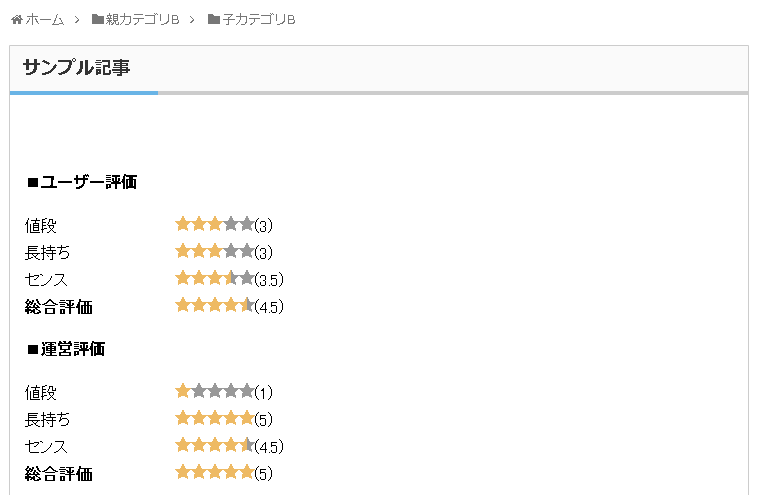
Task: Click the 値段 label under ユーザー評価
Action: point(41,226)
